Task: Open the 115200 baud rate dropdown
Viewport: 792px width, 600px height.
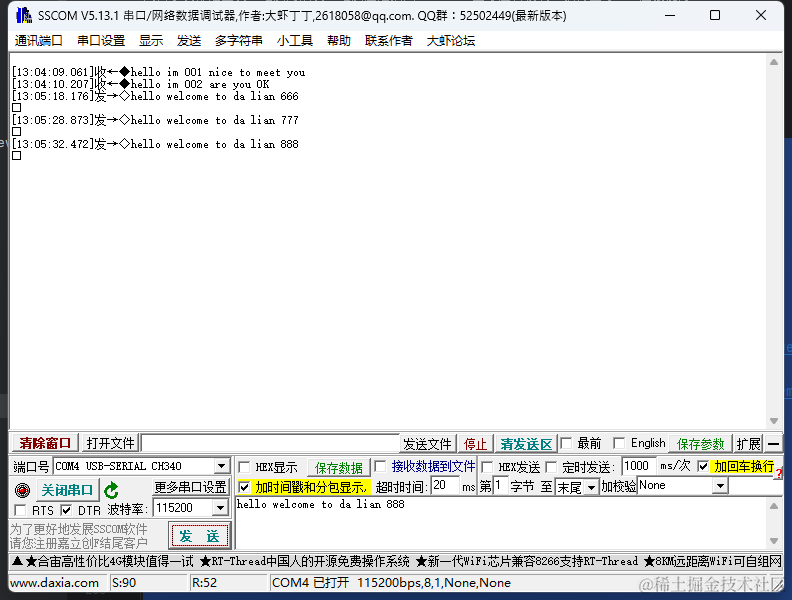Action: click(x=221, y=508)
